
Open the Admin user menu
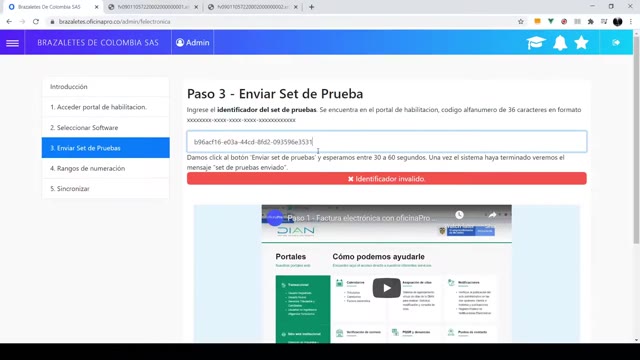pyautogui.click(x=193, y=42)
